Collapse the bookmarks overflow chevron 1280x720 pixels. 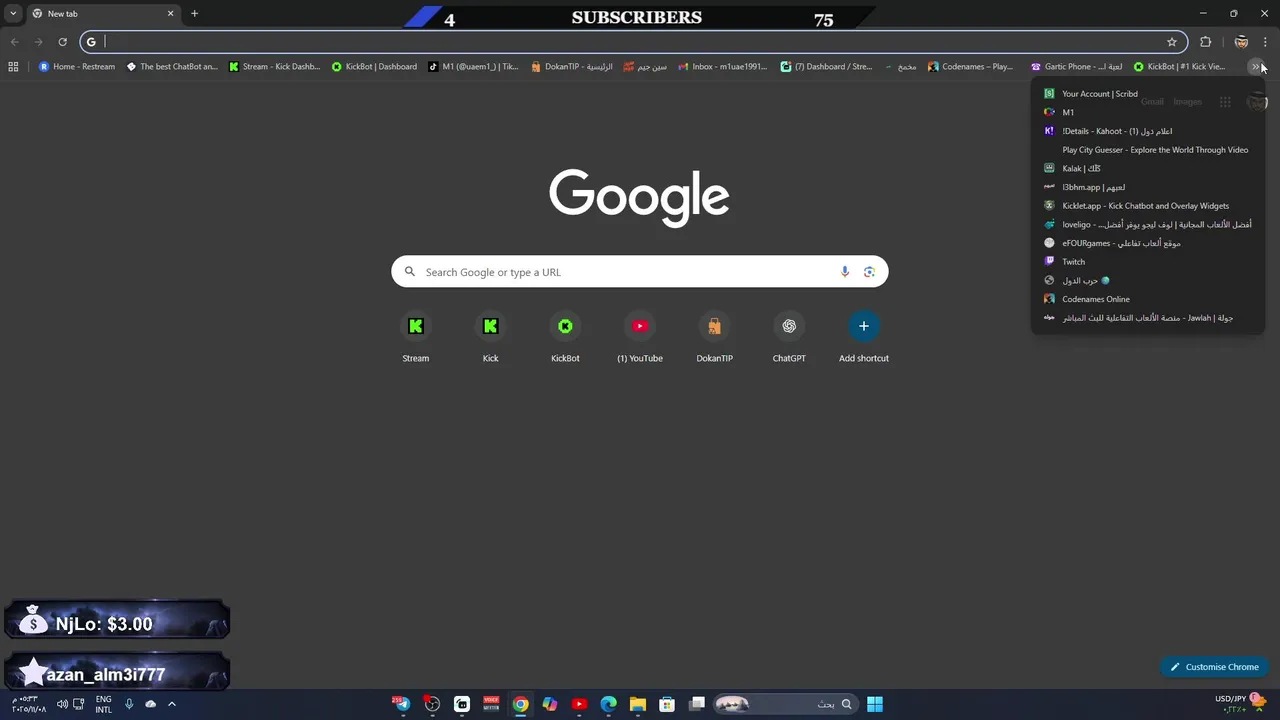click(1255, 67)
